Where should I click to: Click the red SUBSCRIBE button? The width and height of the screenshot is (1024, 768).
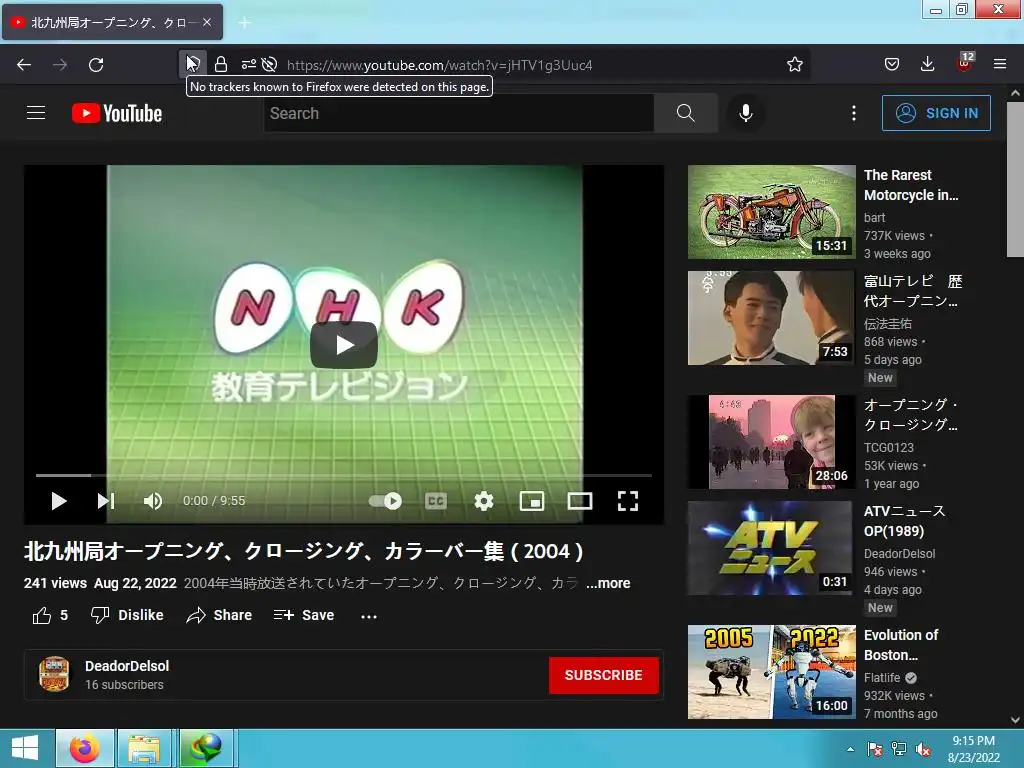pyautogui.click(x=603, y=675)
